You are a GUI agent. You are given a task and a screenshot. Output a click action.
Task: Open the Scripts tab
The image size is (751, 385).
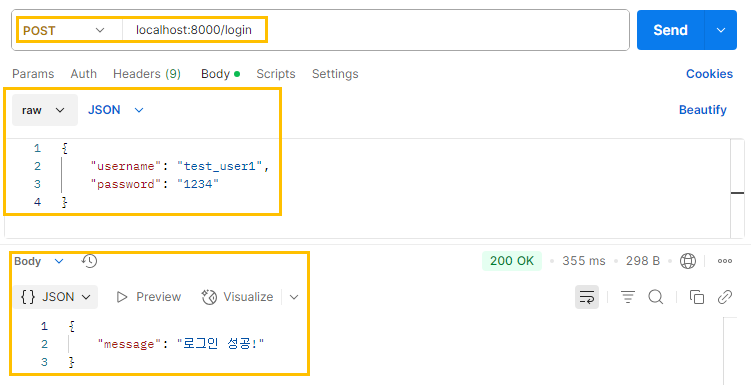275,74
